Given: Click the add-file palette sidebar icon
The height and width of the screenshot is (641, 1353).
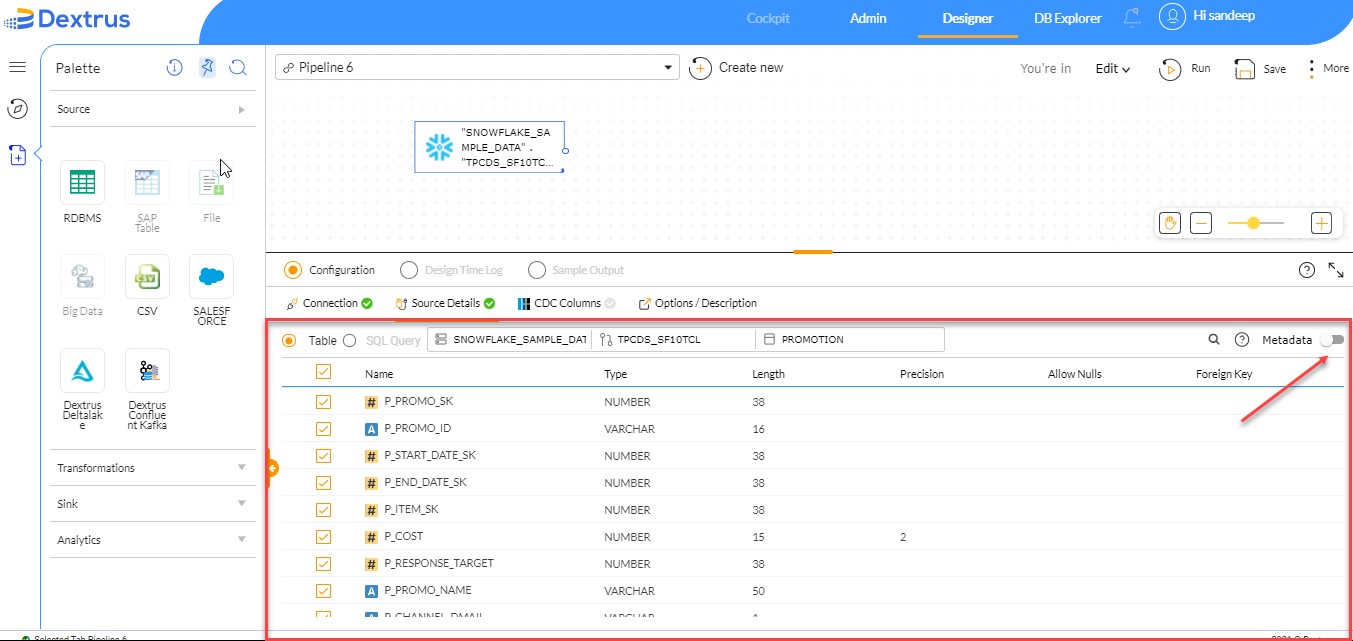Looking at the screenshot, I should 17,155.
